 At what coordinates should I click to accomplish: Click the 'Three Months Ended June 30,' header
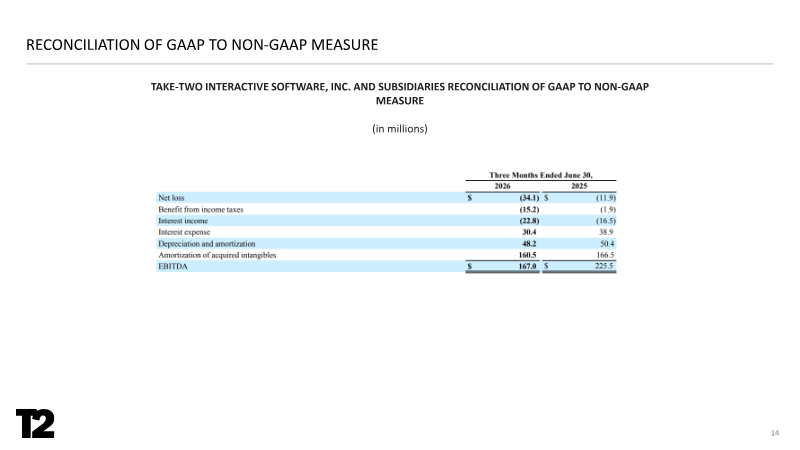click(541, 175)
